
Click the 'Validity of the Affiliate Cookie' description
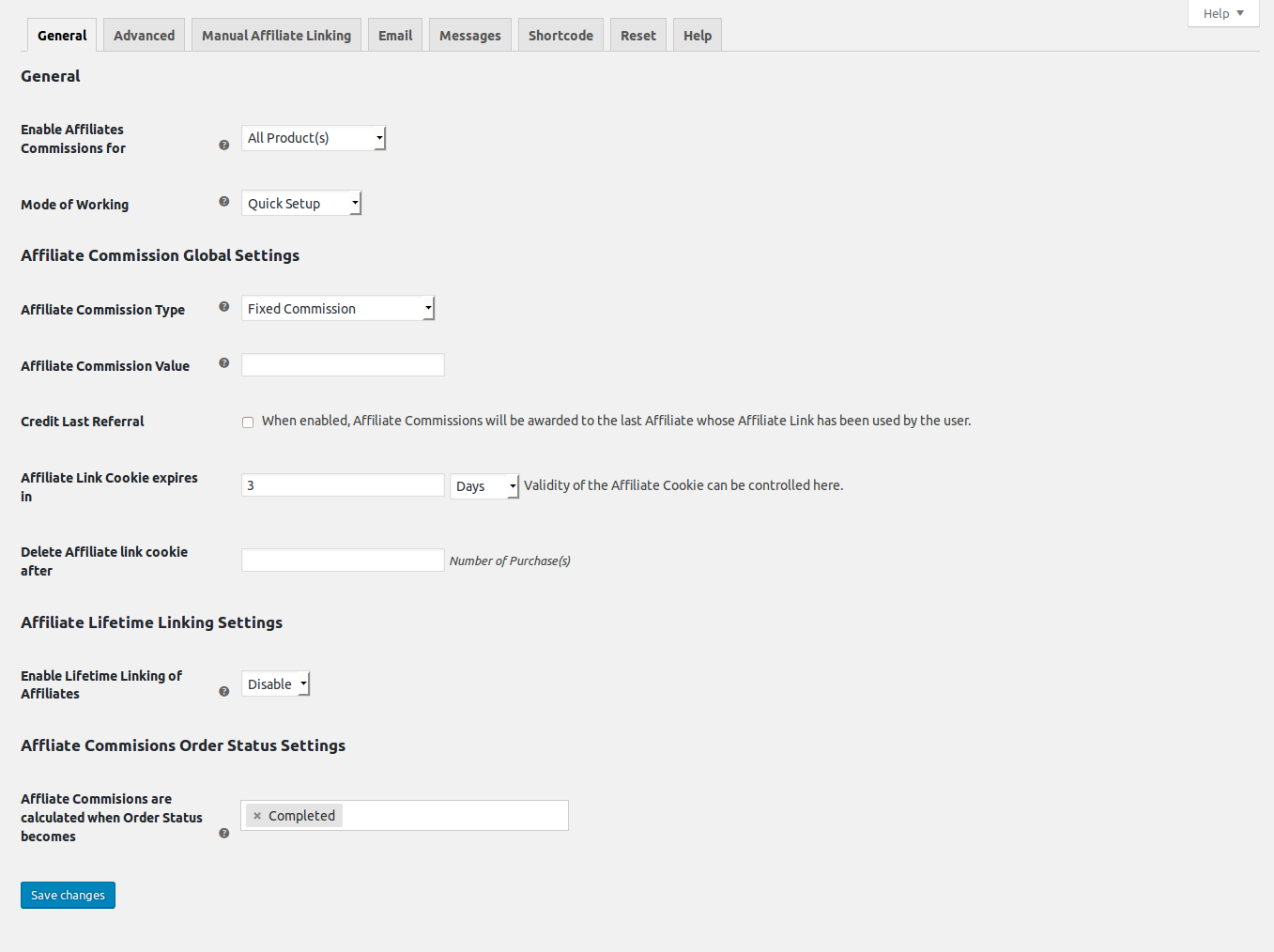pyautogui.click(x=683, y=485)
